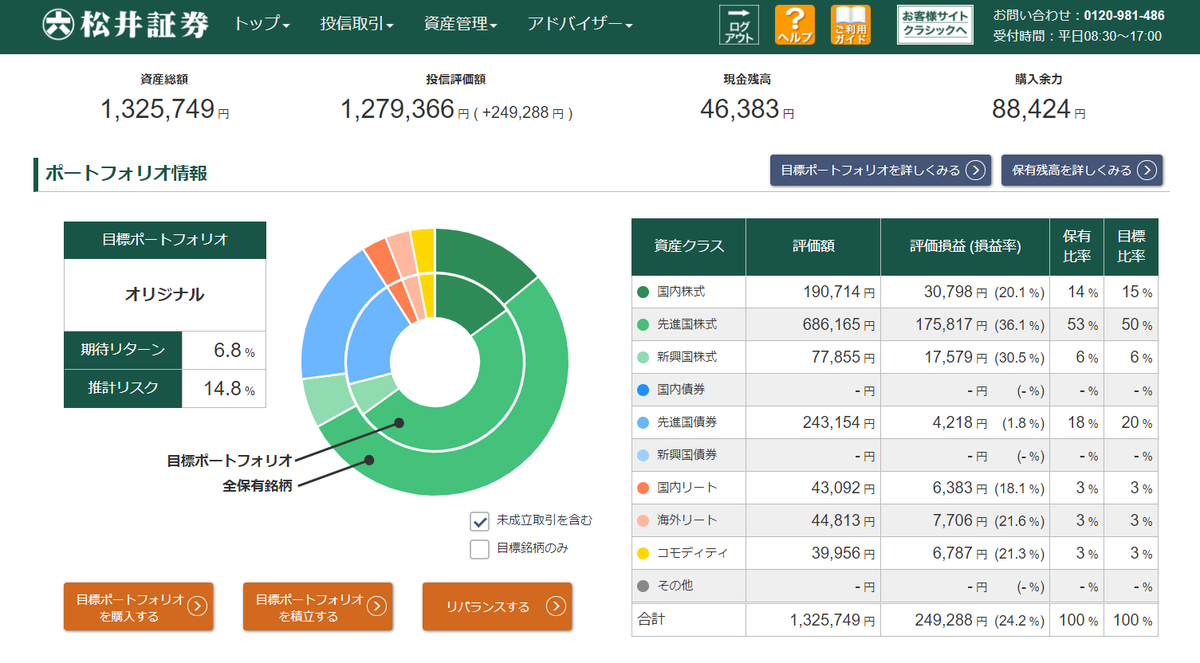This screenshot has width=1200, height=663.
Task: Click the 新興国債券 row label
Action: coord(686,455)
